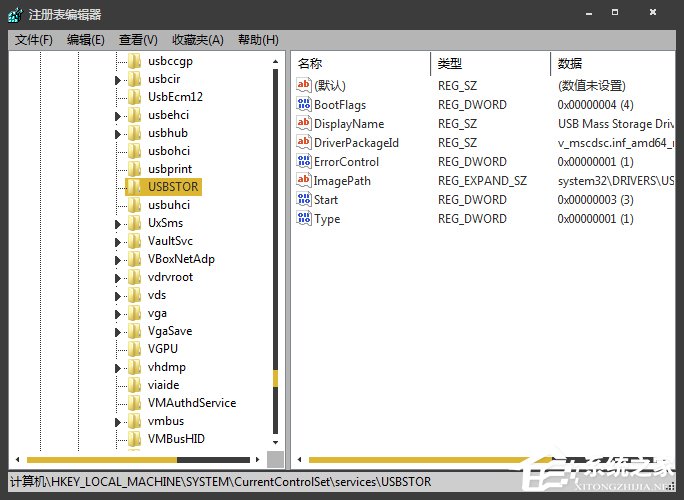Expand the vdrvroot tree node
Screen dimensions: 684x500
(x=117, y=278)
